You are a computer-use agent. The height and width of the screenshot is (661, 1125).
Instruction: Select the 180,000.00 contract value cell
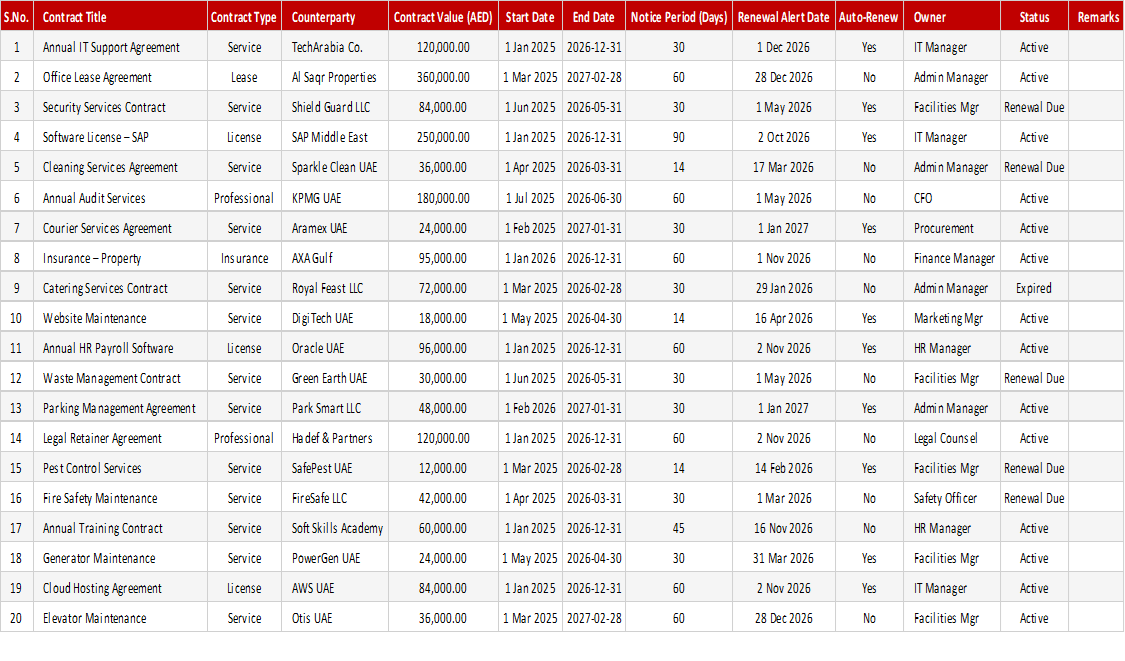[x=443, y=198]
